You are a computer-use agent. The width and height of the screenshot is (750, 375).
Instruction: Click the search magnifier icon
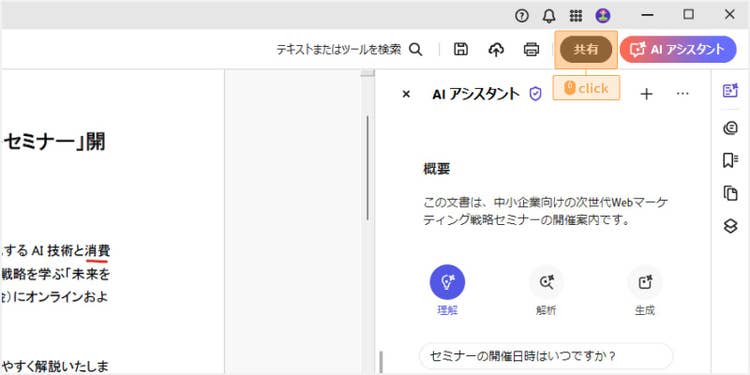coord(416,49)
